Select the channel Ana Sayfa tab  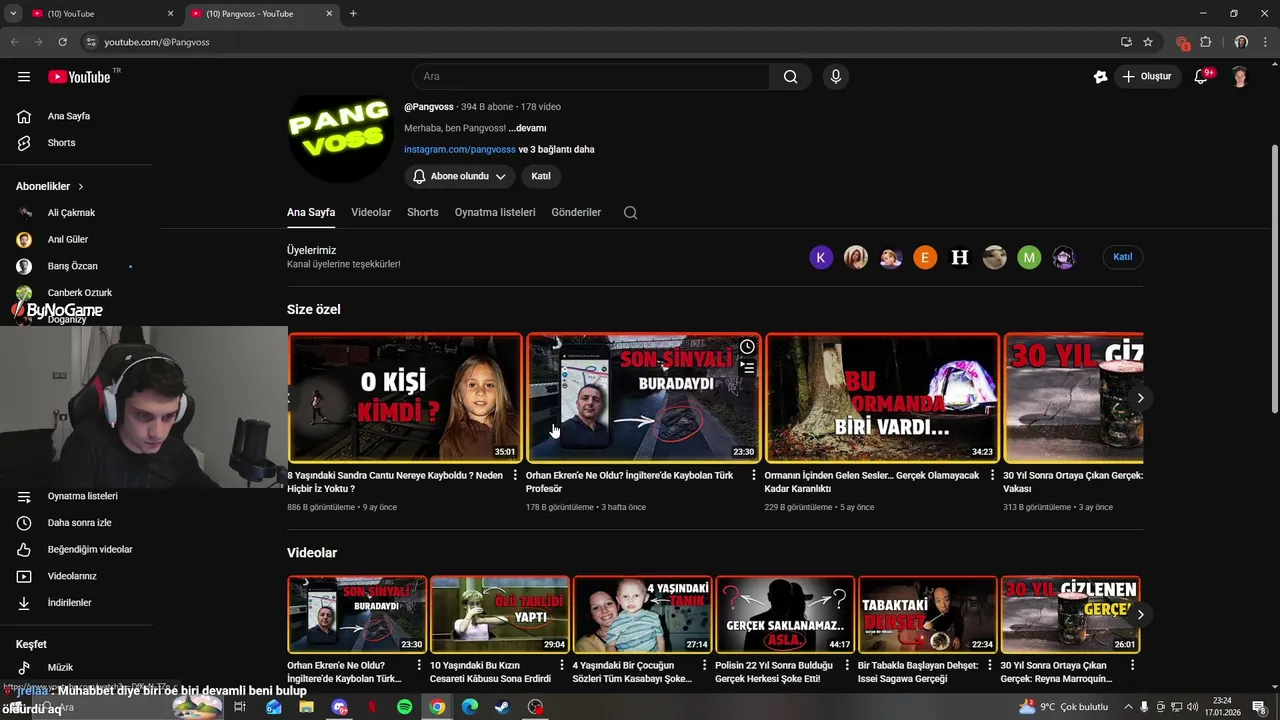pos(311,212)
